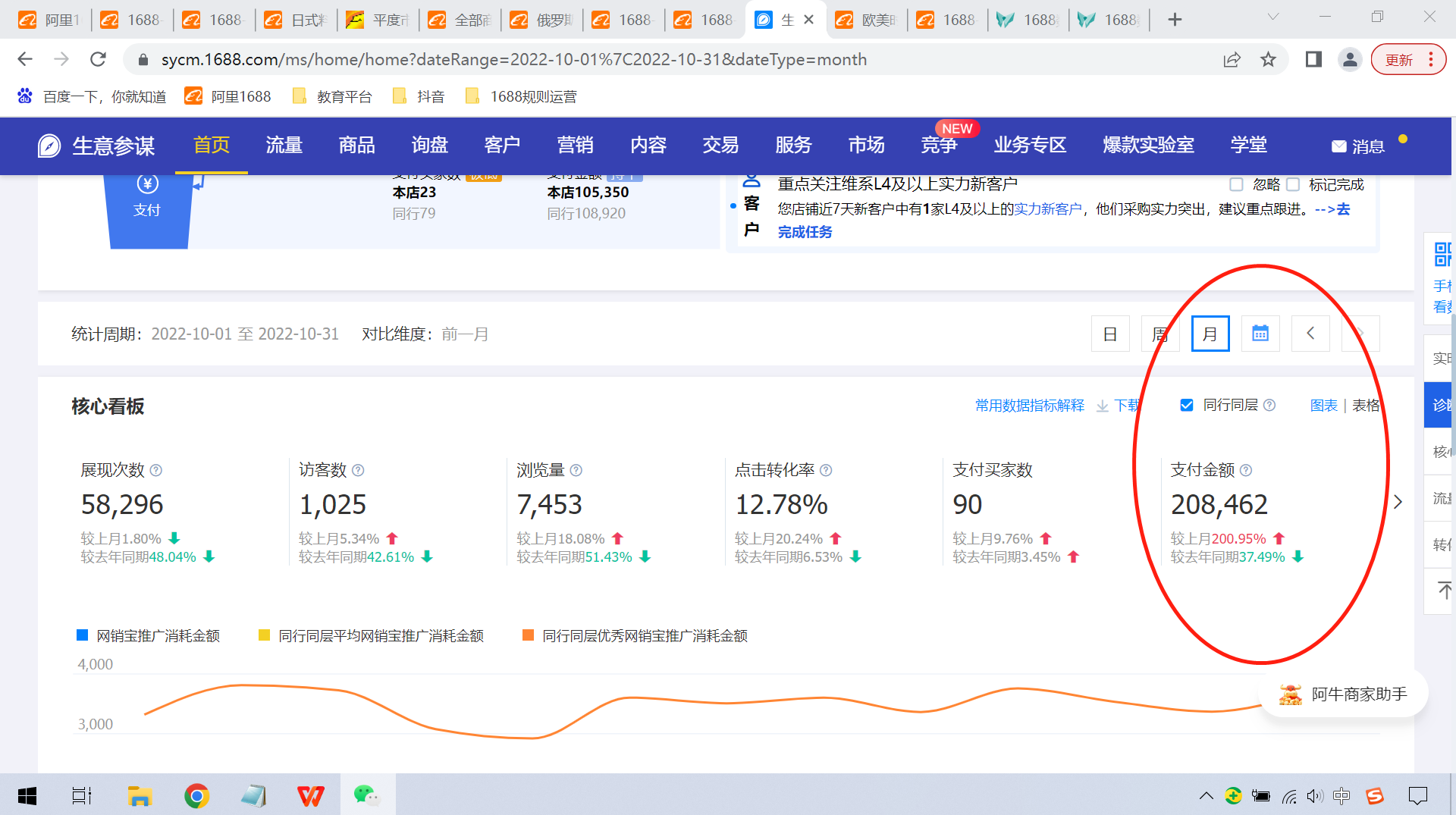Bookmark this page with the star icon
The image size is (1456, 815).
click(1268, 59)
